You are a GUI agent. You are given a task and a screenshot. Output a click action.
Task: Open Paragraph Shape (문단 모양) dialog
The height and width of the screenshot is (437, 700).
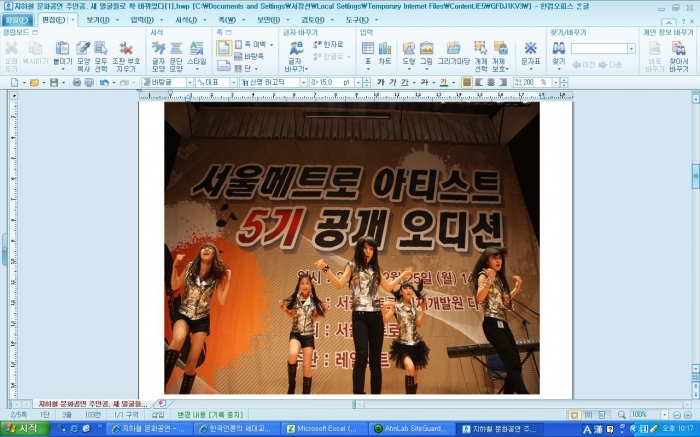coord(176,48)
